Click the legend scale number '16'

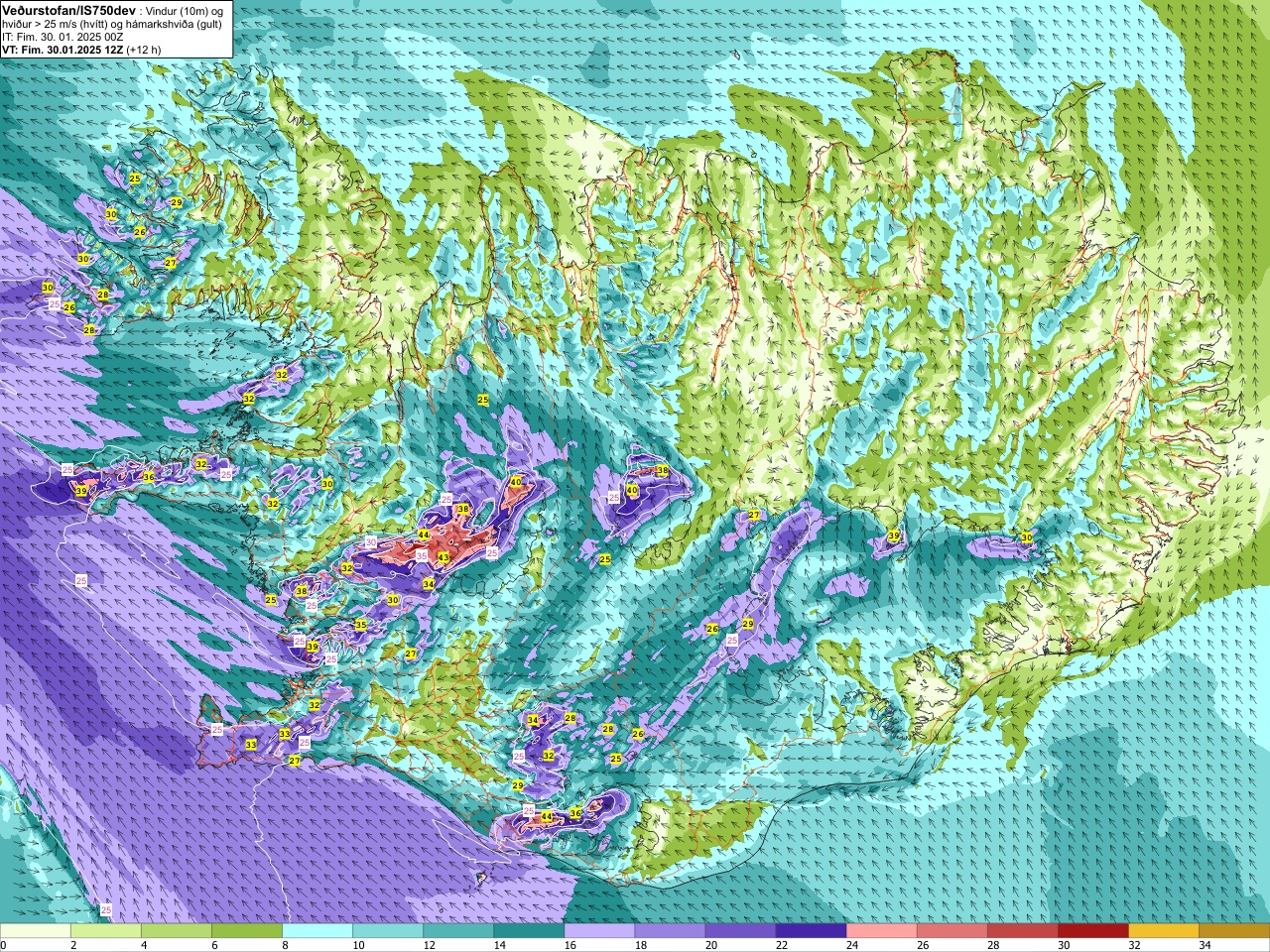tap(571, 945)
